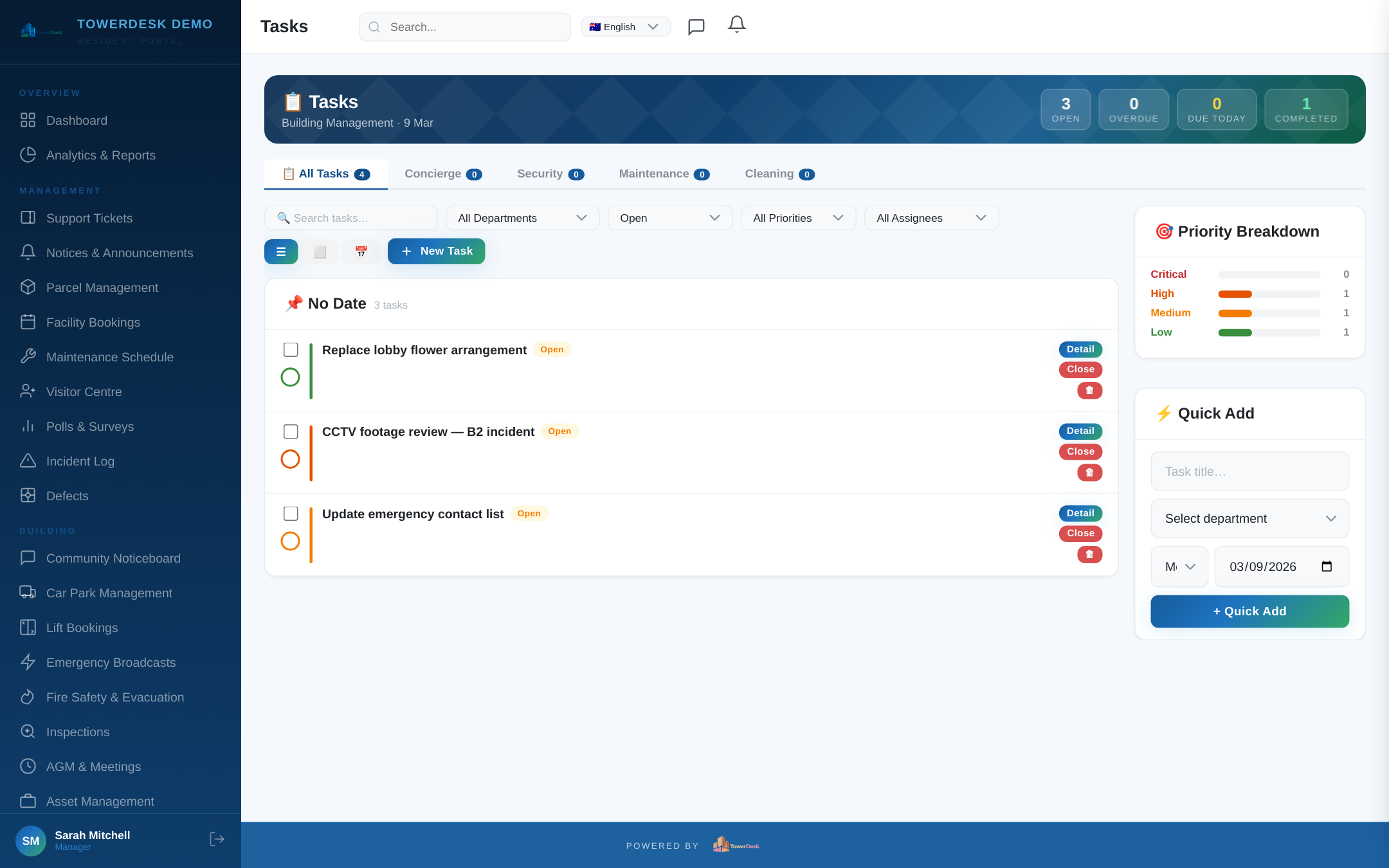
Task: Open the chat messages icon
Action: pos(696,26)
